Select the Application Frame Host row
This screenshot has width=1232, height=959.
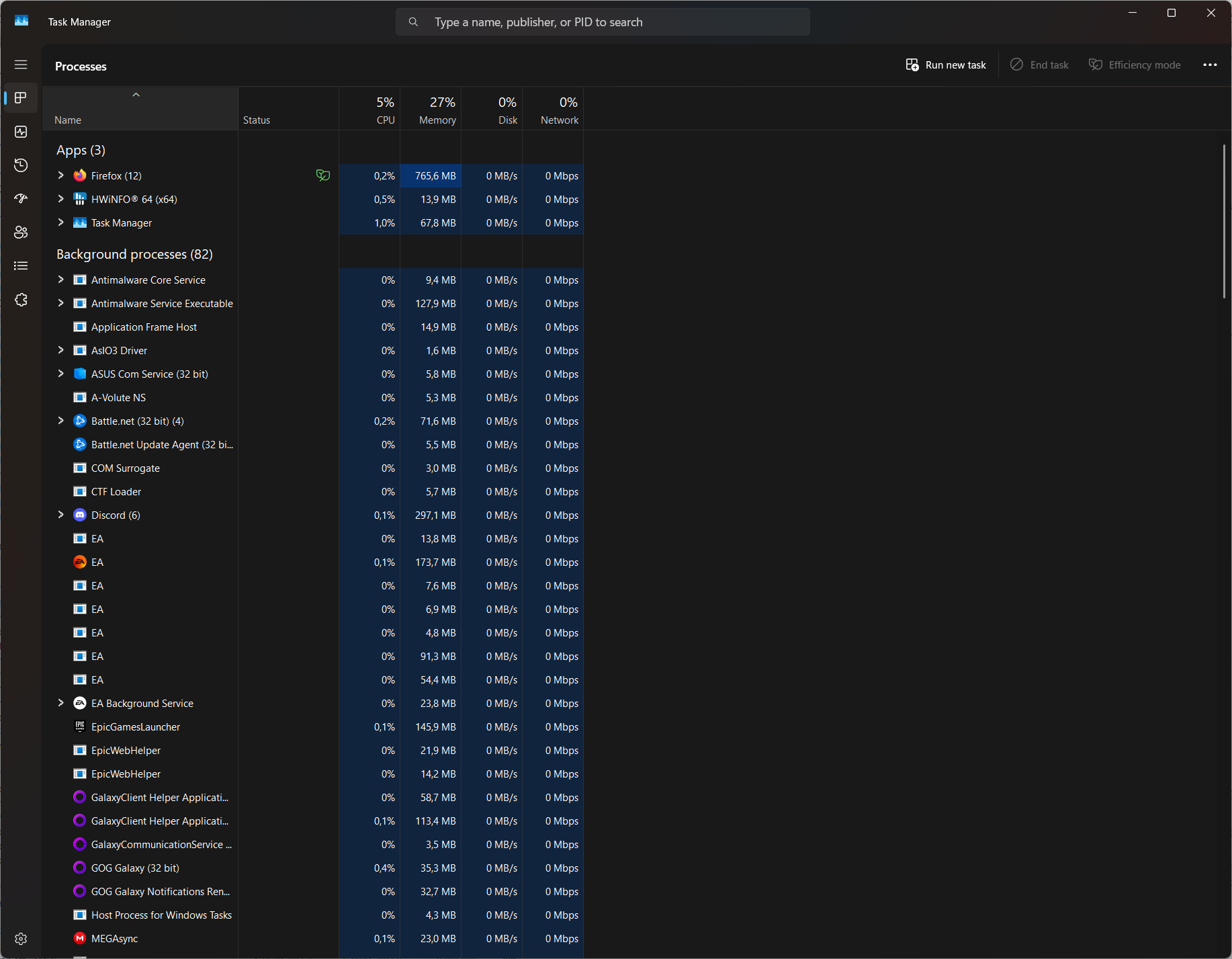click(313, 327)
